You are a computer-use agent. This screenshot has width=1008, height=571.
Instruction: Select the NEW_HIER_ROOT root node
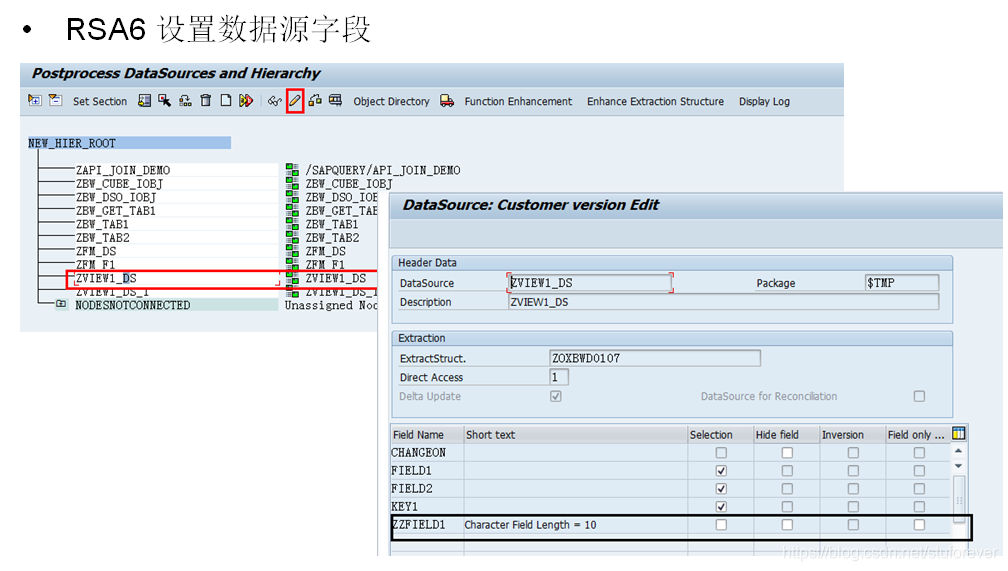129,143
